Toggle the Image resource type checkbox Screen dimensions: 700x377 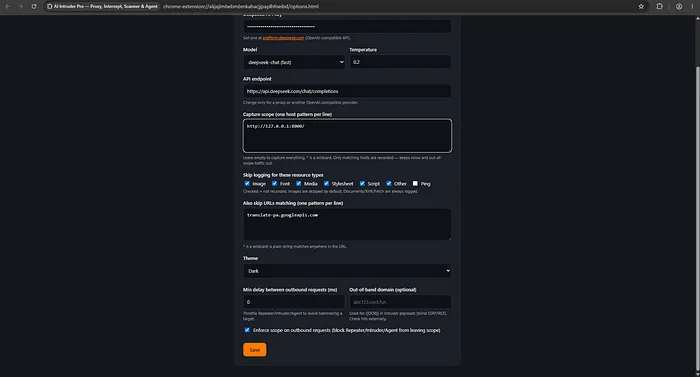[247, 184]
